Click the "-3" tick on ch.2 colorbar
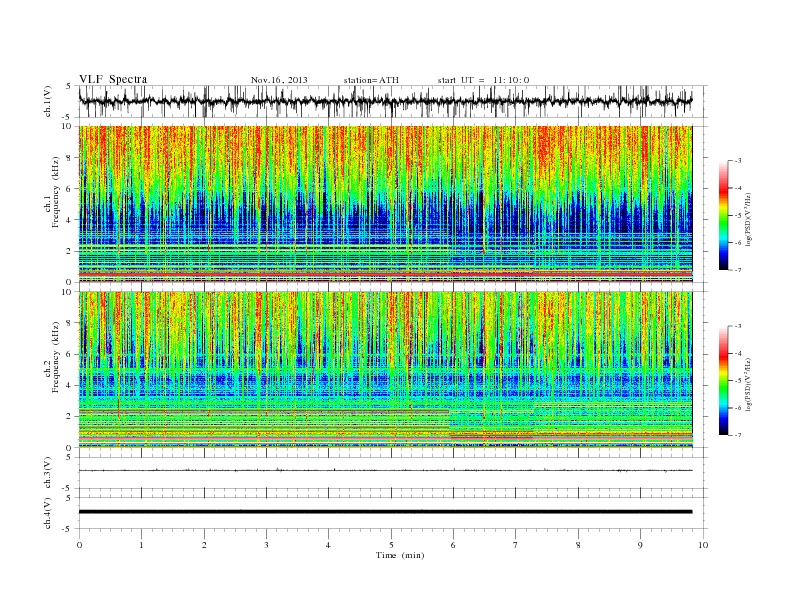The width and height of the screenshot is (792, 612). coord(738,326)
